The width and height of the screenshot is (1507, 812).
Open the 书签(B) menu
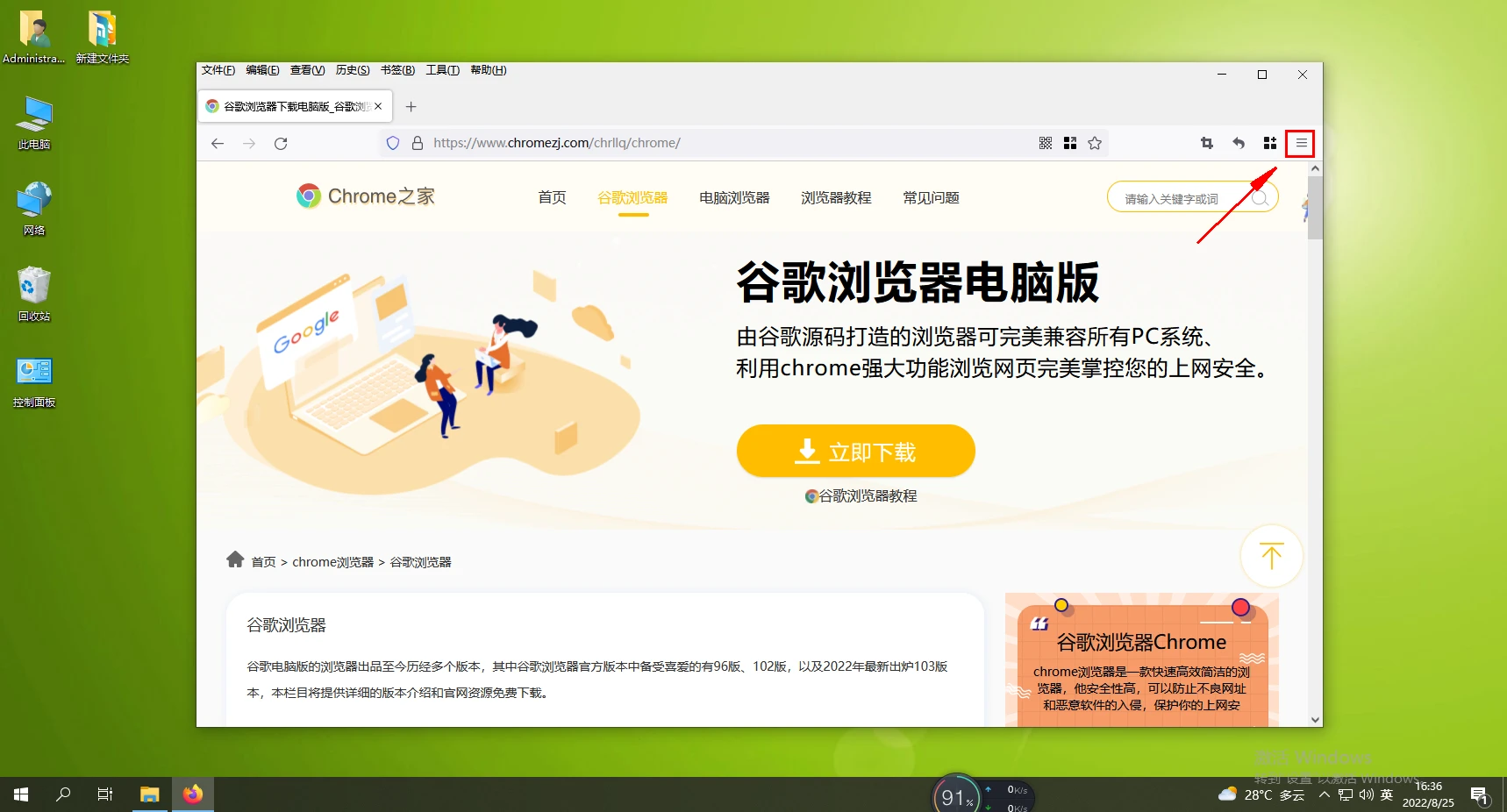pos(397,70)
